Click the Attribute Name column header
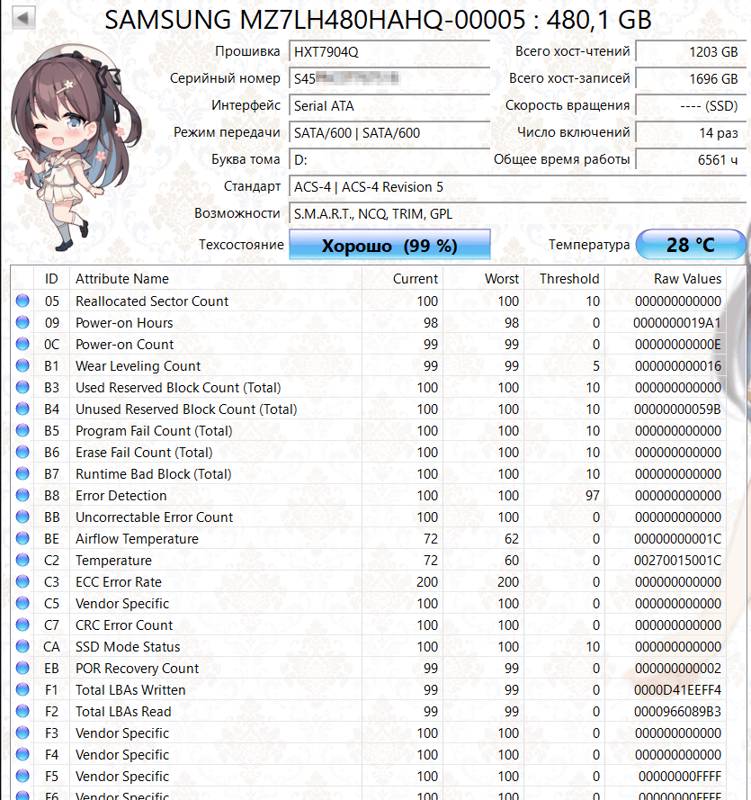 122,279
